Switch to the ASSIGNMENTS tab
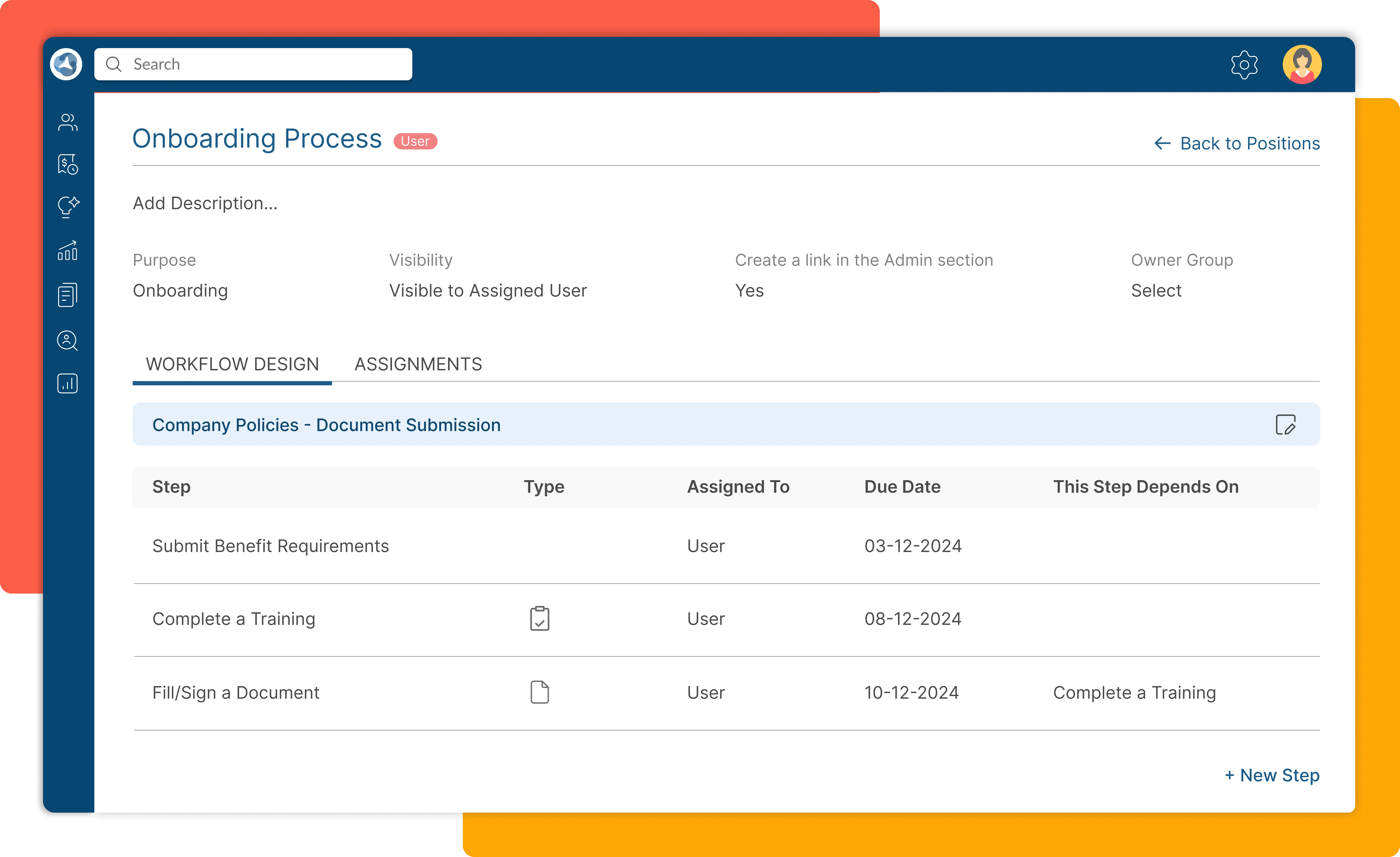The height and width of the screenshot is (857, 1400). tap(418, 364)
